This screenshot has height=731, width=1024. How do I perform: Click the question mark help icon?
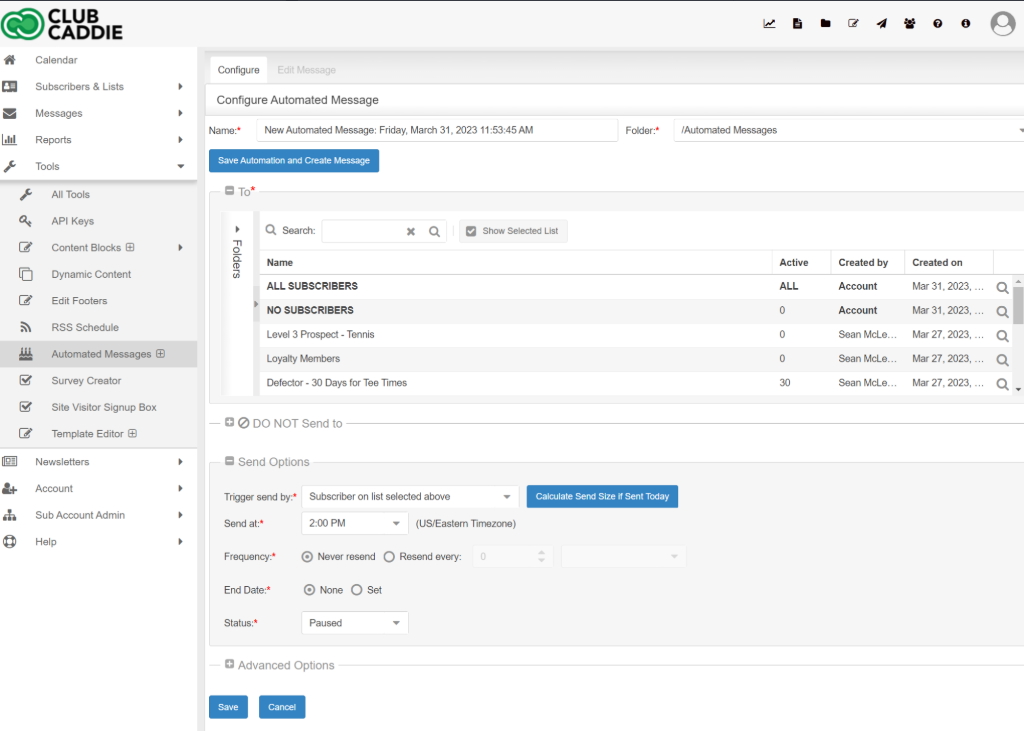click(937, 24)
